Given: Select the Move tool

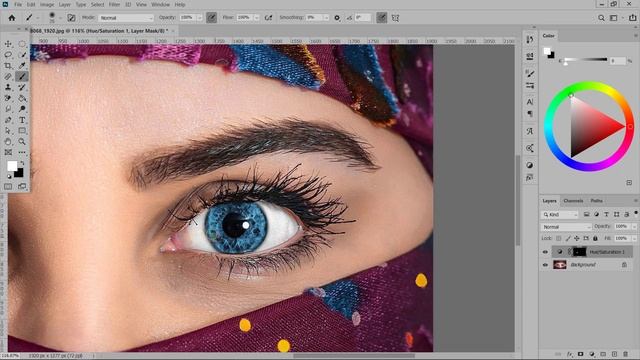Looking at the screenshot, I should point(8,44).
